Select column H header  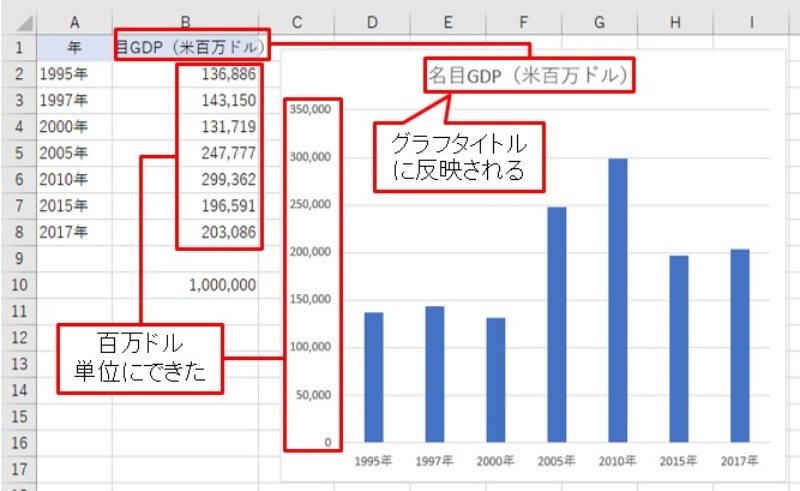(x=677, y=21)
